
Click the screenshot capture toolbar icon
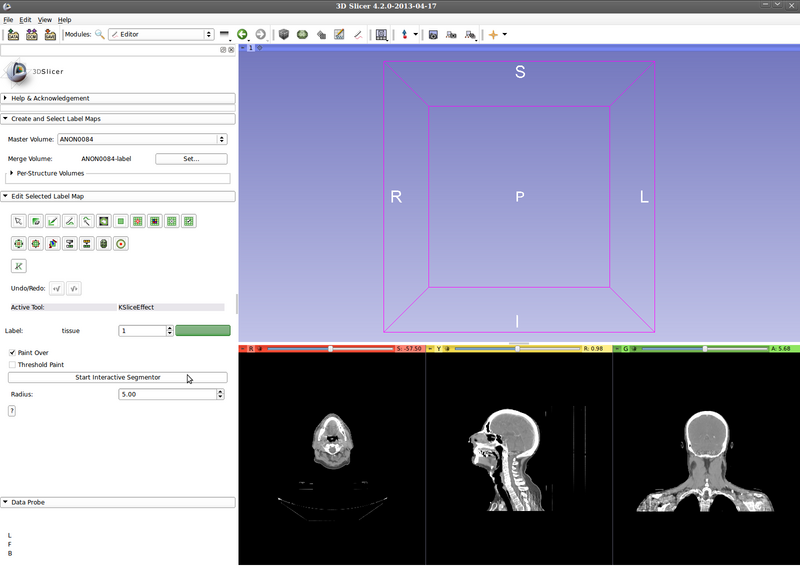tap(433, 34)
